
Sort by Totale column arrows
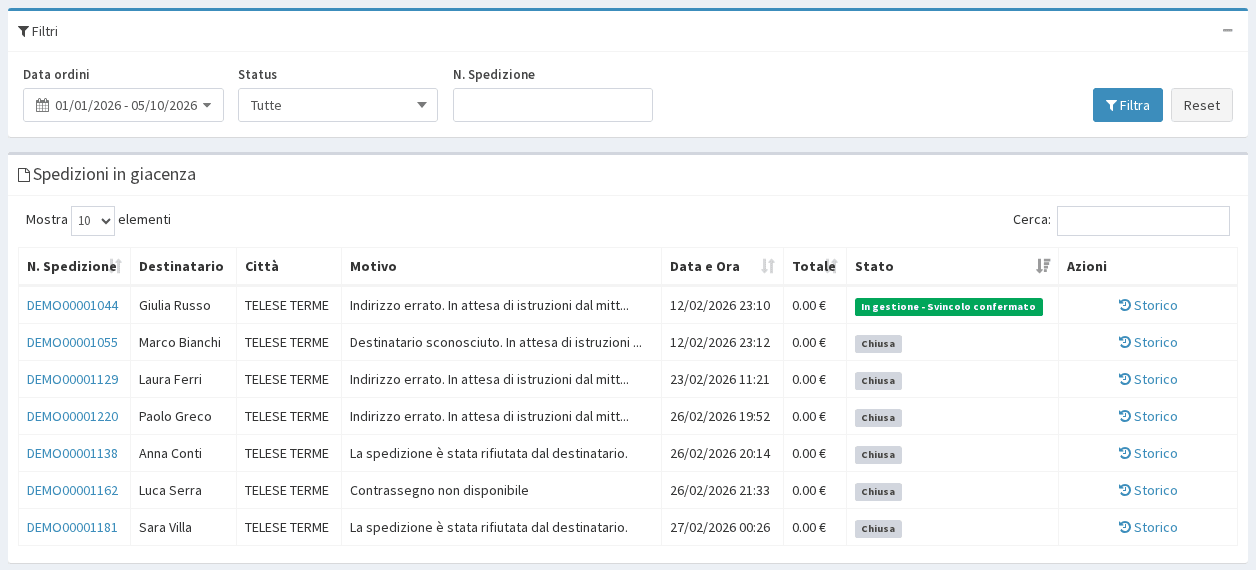tap(831, 266)
